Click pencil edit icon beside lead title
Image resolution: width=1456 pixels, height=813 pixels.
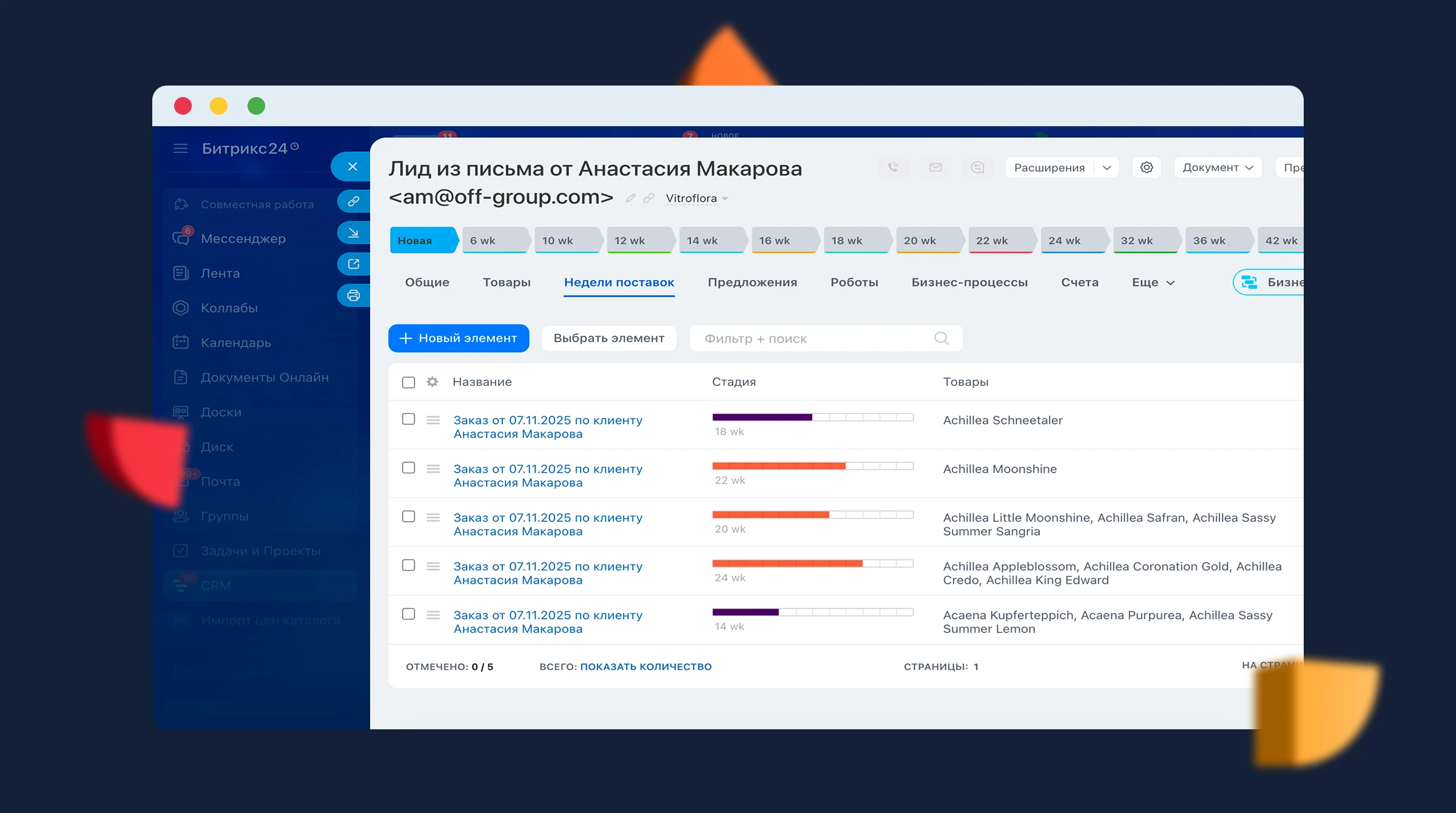tap(630, 198)
